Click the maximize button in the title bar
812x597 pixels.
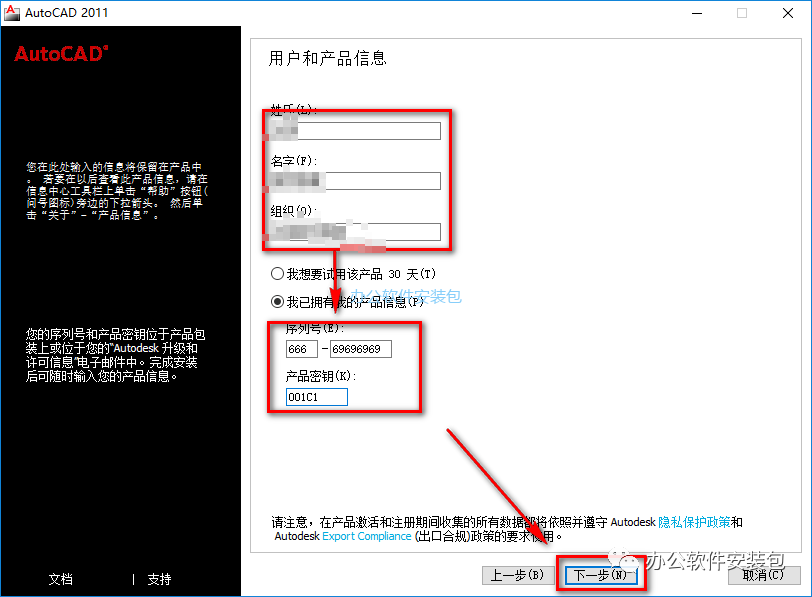[x=740, y=14]
